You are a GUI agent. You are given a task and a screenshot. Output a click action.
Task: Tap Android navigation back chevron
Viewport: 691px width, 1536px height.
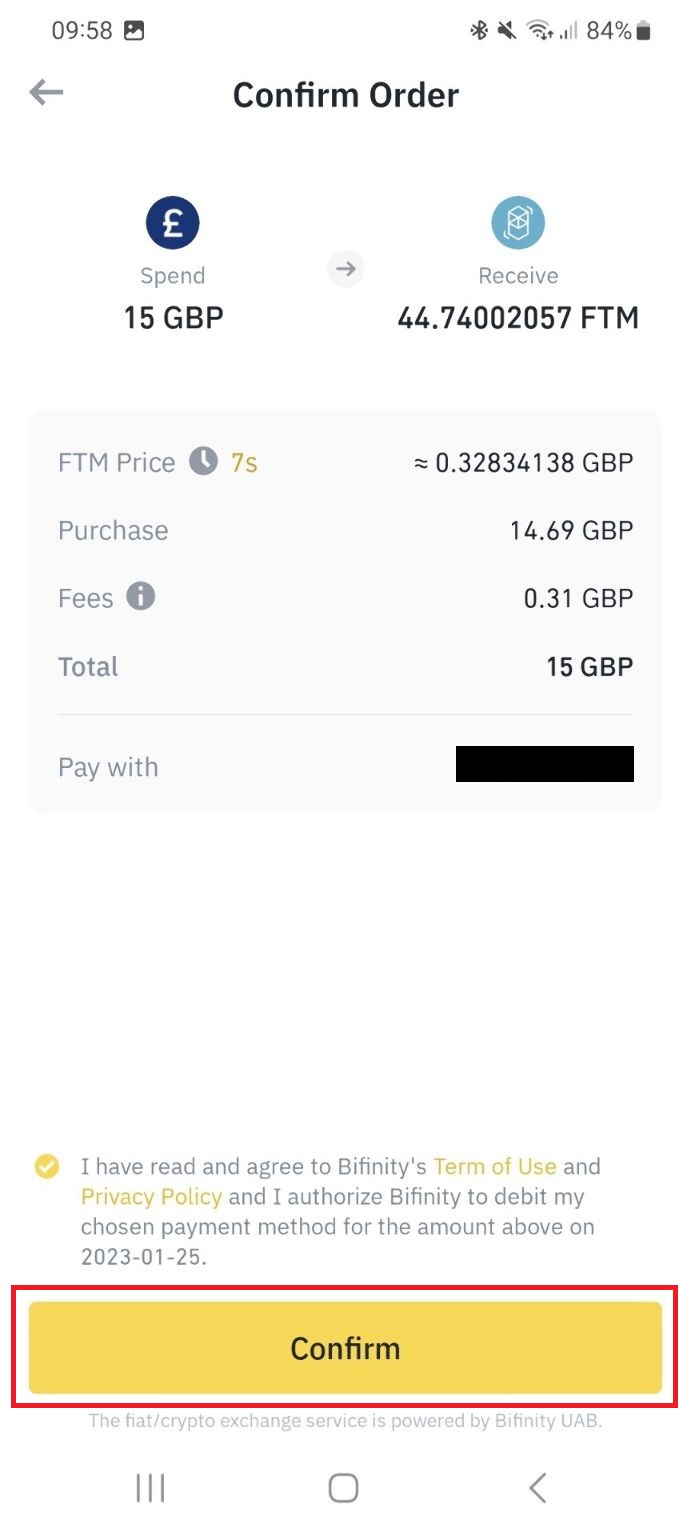click(x=538, y=1488)
